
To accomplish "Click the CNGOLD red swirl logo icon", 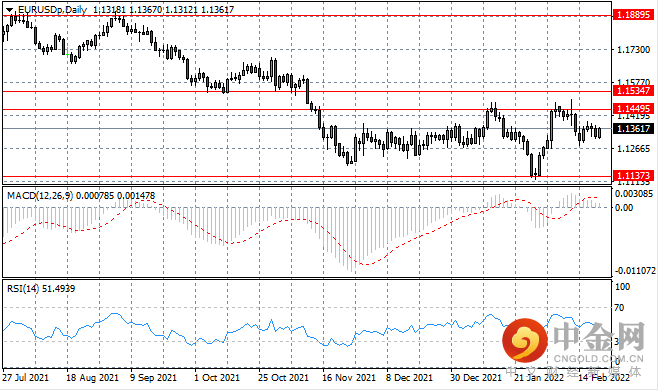I will tap(525, 340).
